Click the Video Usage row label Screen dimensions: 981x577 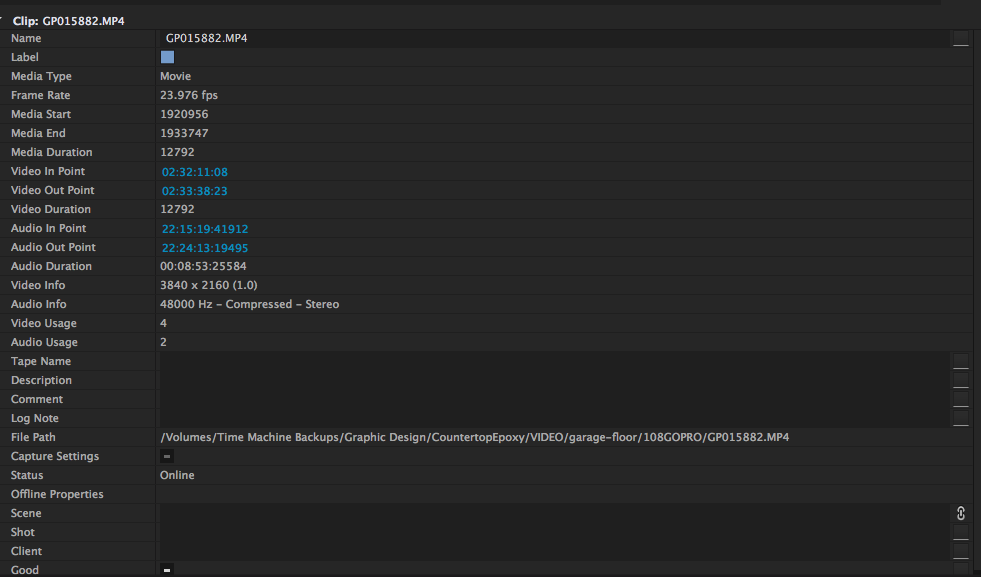[44, 324]
